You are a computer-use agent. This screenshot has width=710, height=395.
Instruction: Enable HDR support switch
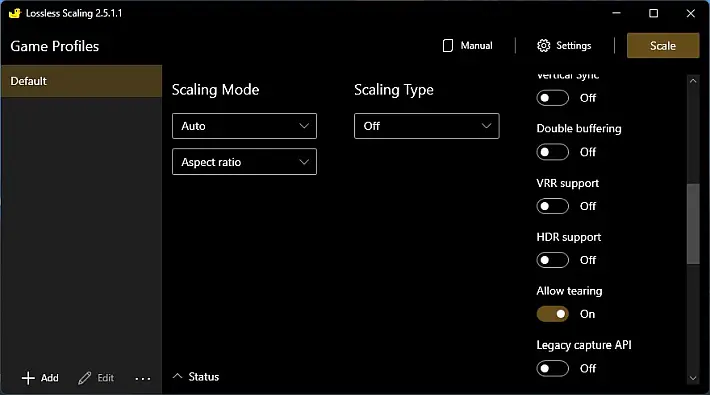pos(552,260)
